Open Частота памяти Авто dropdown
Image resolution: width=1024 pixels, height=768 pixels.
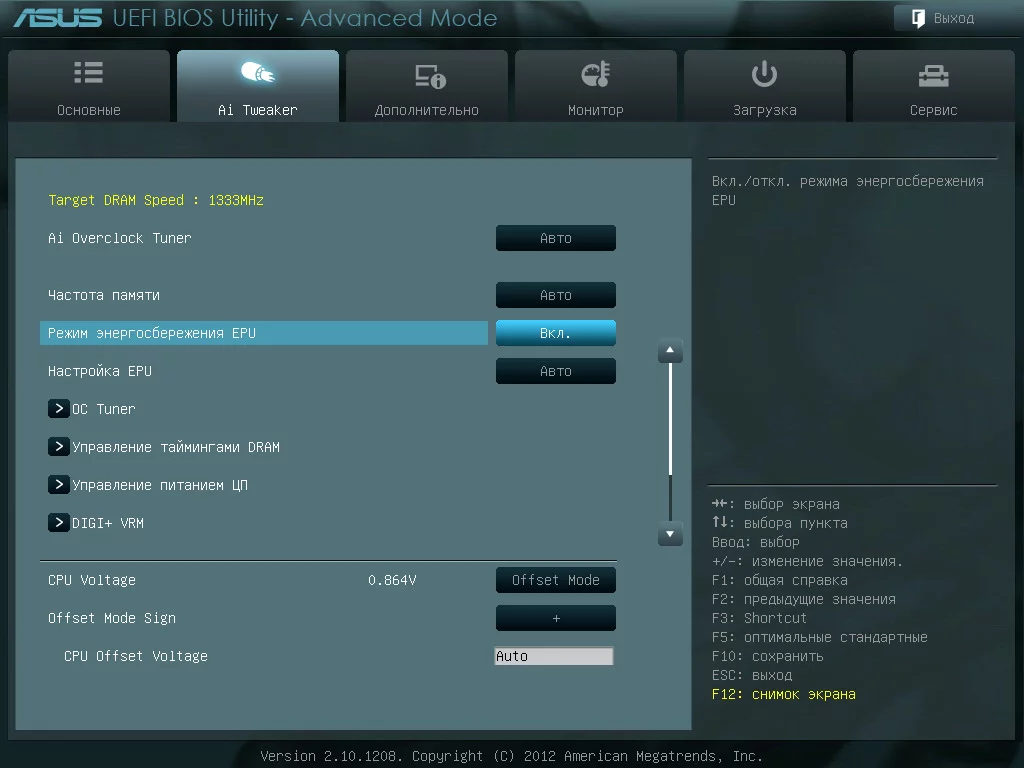tap(556, 295)
